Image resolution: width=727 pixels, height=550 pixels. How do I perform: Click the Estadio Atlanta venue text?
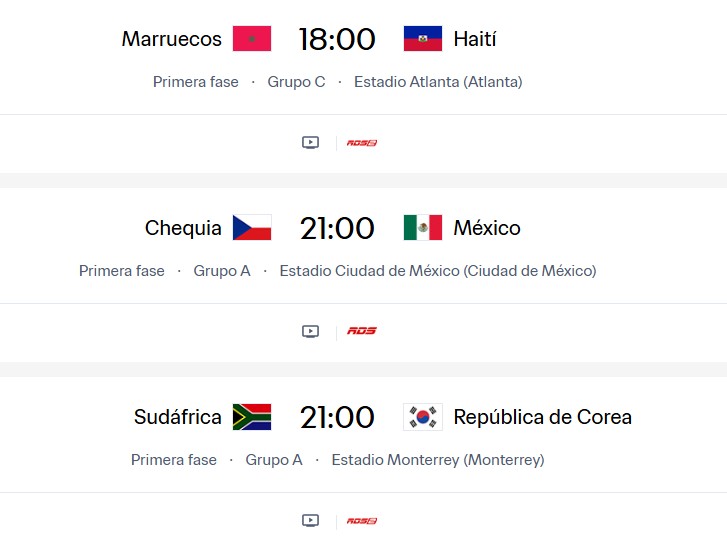click(438, 82)
